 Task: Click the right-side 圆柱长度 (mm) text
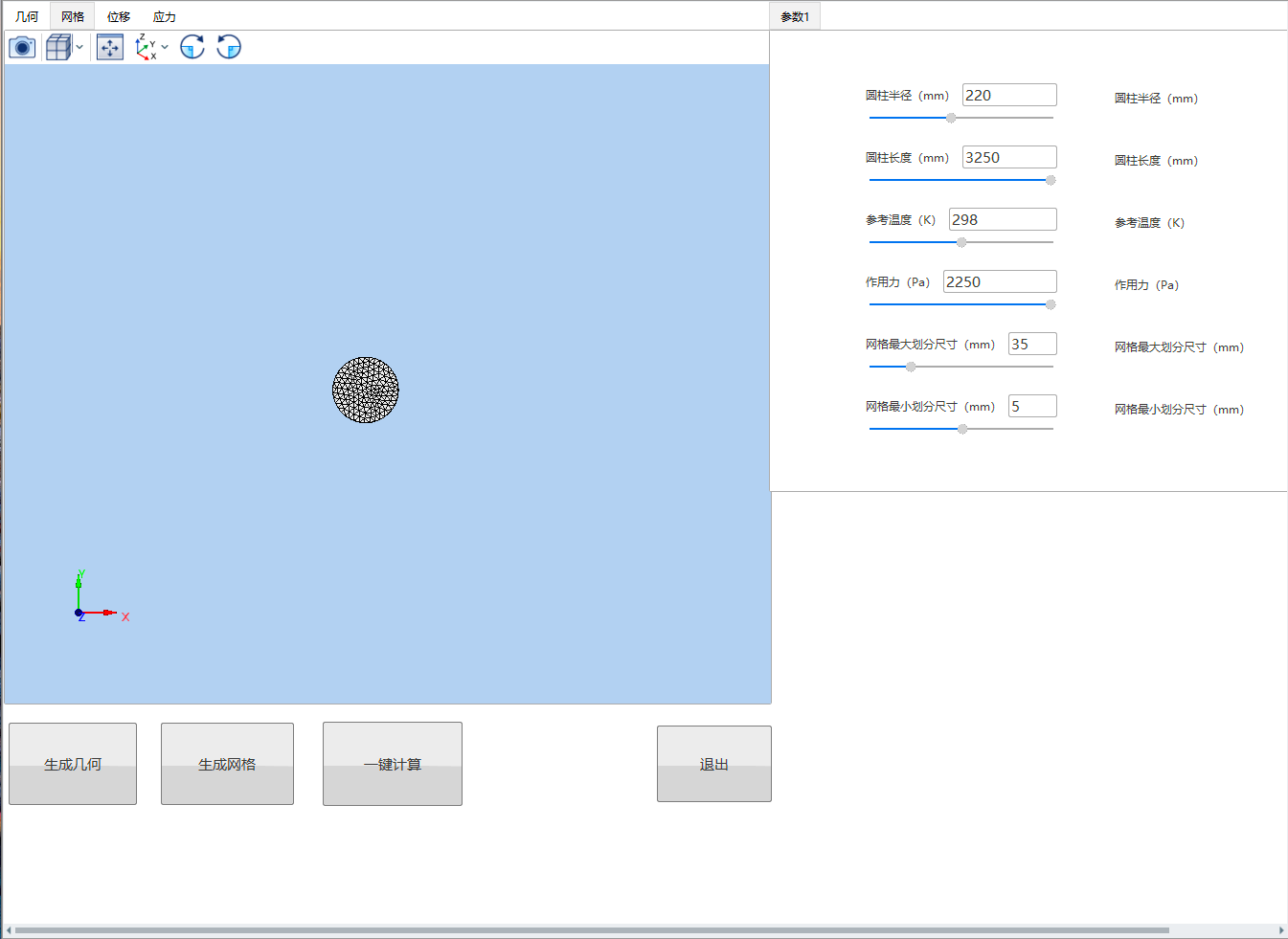1156,161
